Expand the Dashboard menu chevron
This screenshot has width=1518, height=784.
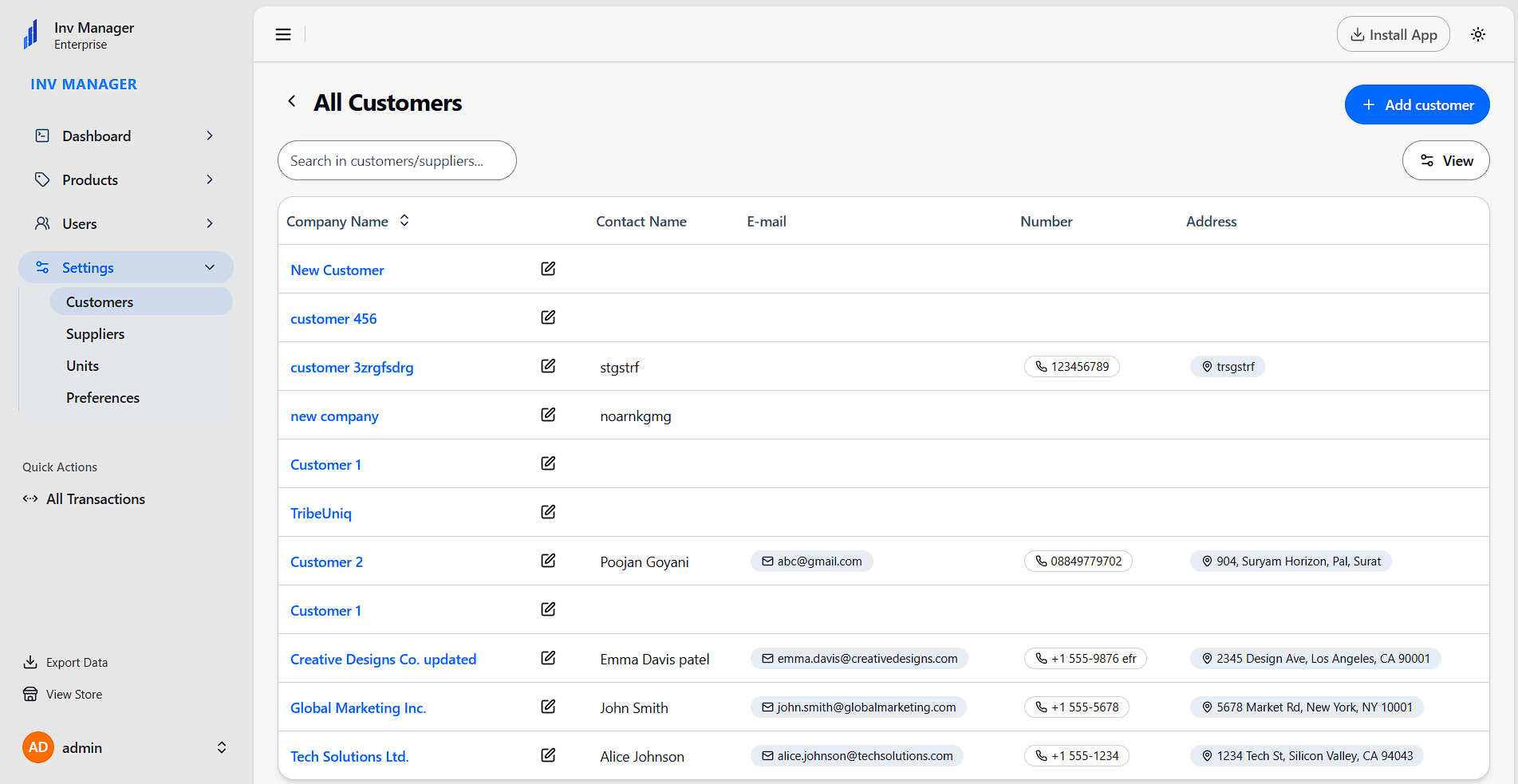coord(210,136)
